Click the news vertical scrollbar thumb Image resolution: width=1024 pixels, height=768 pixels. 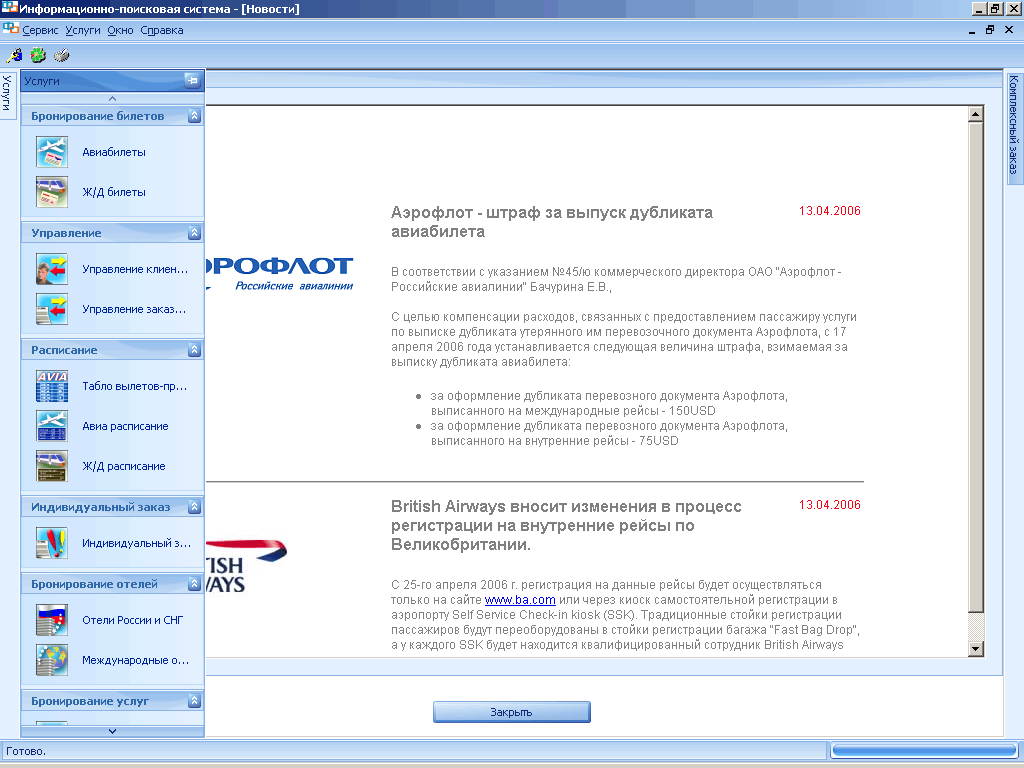click(x=976, y=368)
